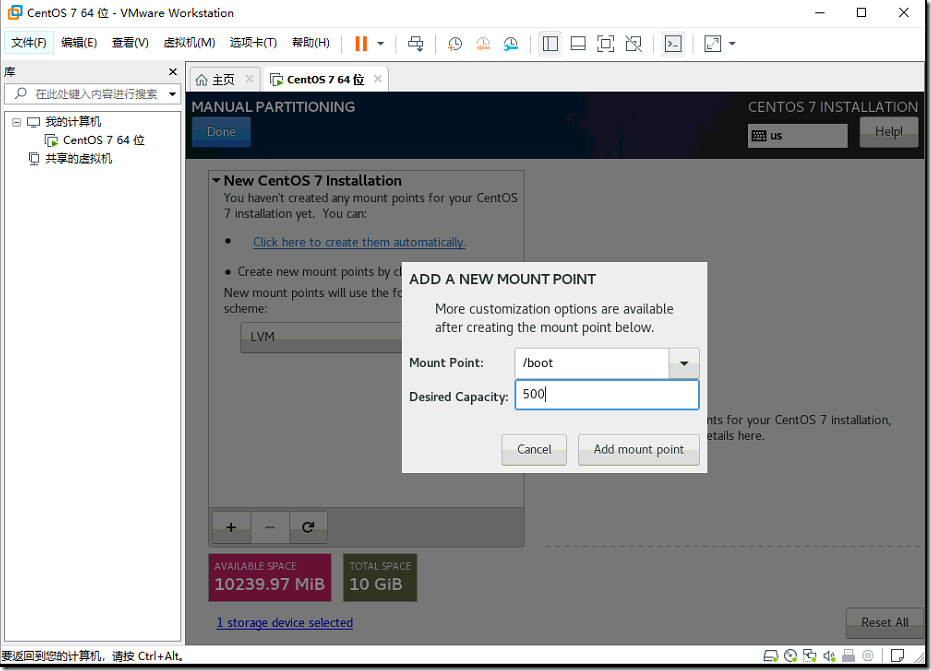Add a new mount point with plus
This screenshot has width=931, height=671.
pyautogui.click(x=232, y=527)
